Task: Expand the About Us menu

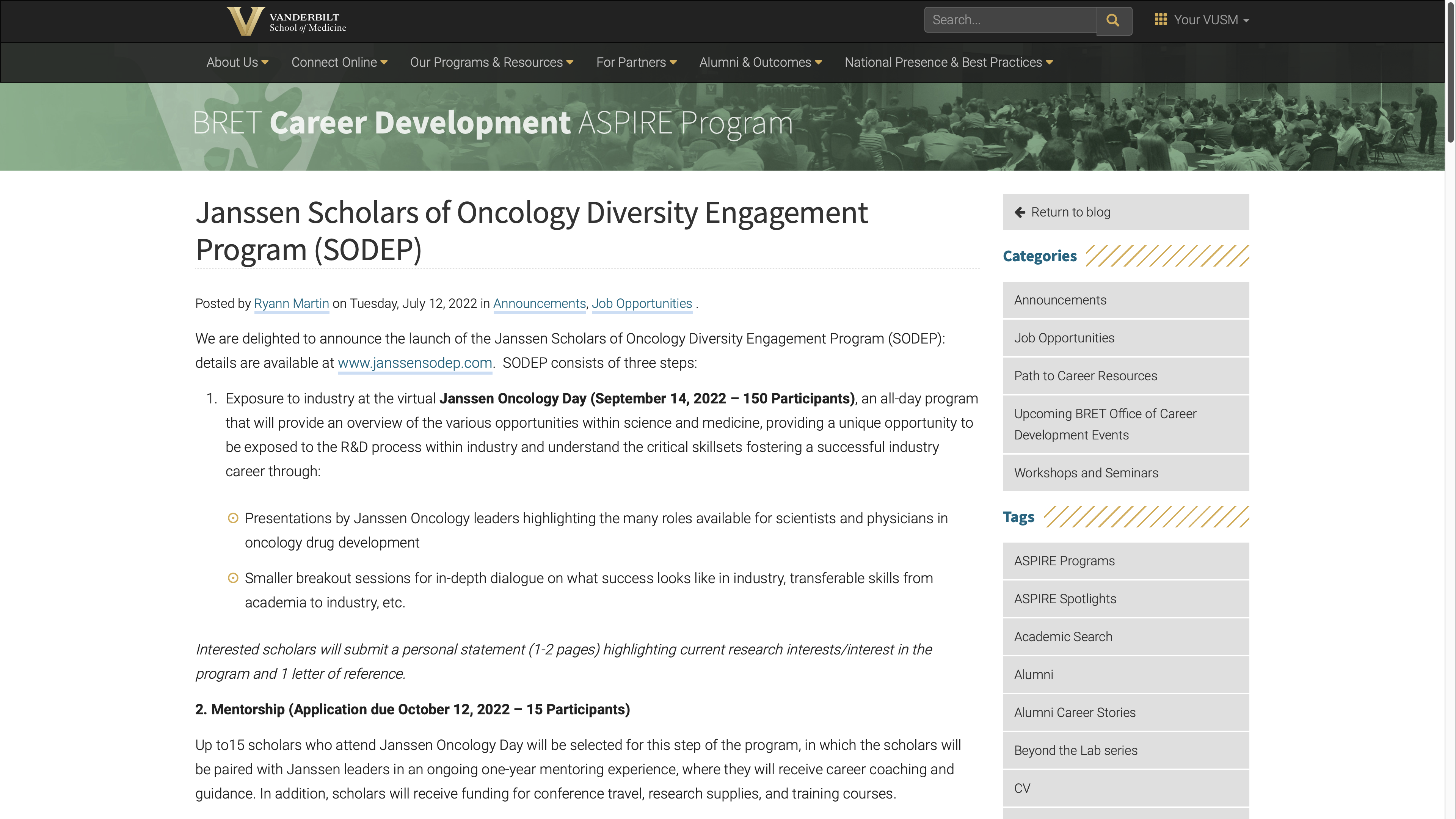Action: click(x=237, y=62)
